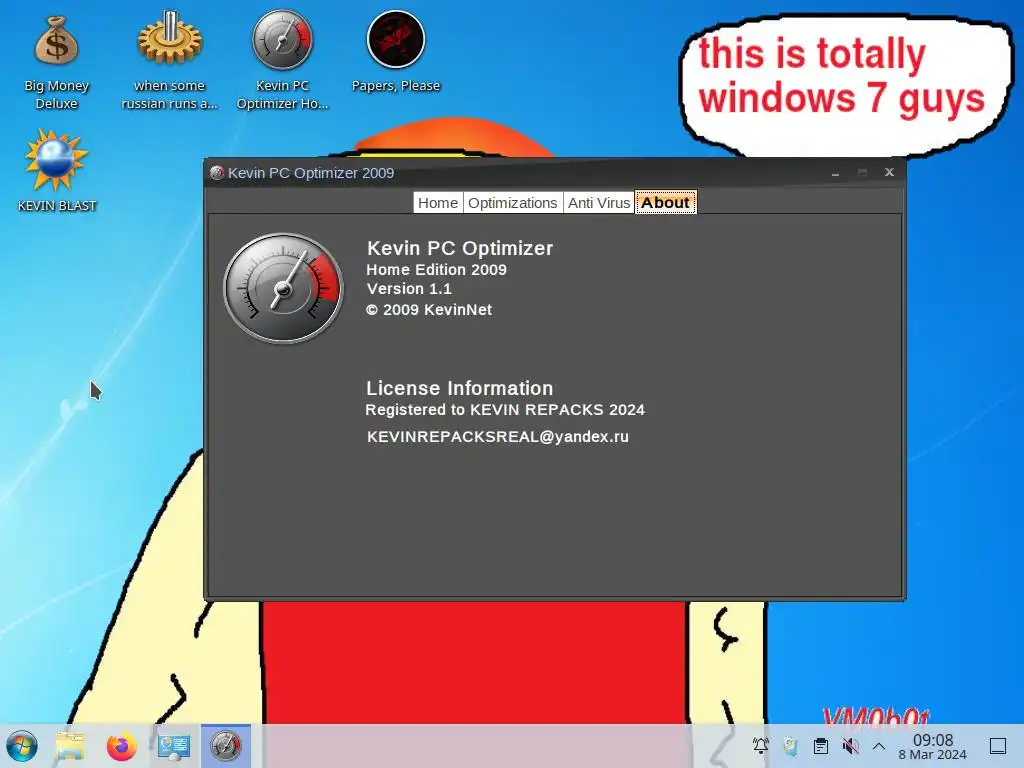Click the show desktop button on the taskbar
1024x768 pixels.
click(x=998, y=746)
